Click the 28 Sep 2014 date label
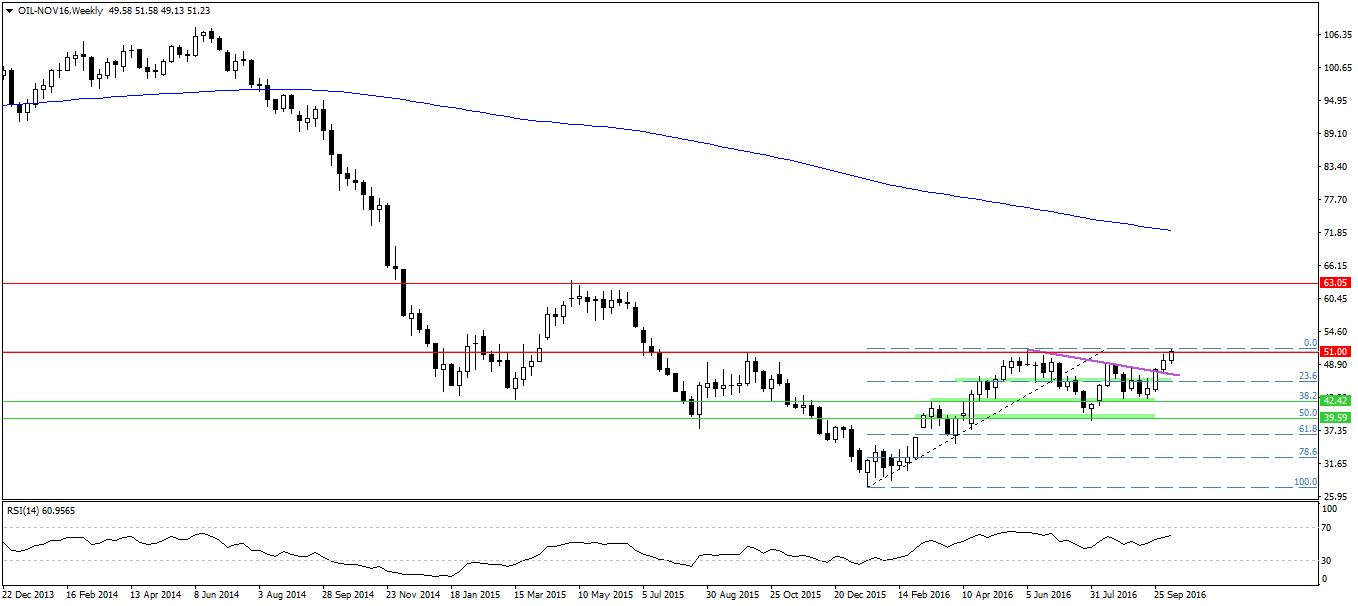Image resolution: width=1358 pixels, height=606 pixels. coord(349,594)
